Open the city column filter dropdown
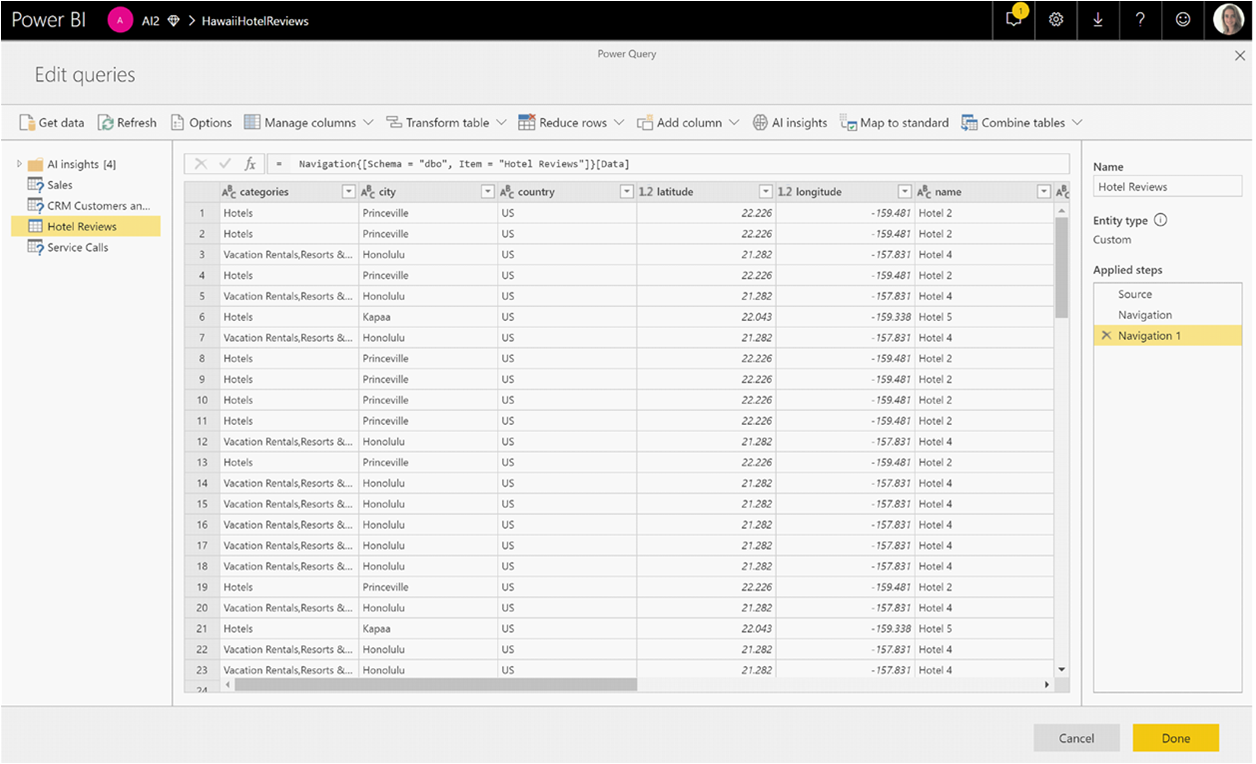Image resolution: width=1256 pixels, height=764 pixels. [x=487, y=192]
